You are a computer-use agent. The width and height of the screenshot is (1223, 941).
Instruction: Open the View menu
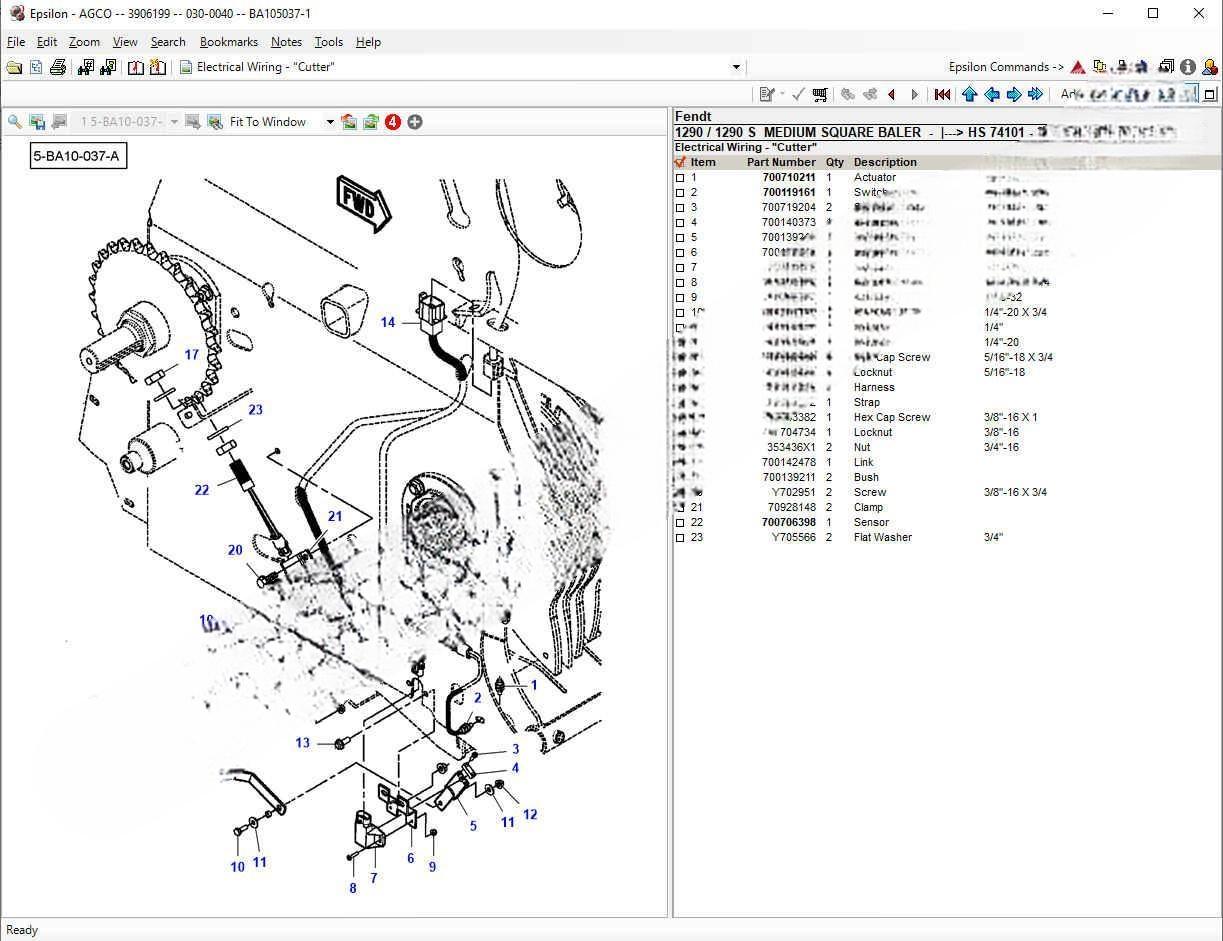pyautogui.click(x=125, y=42)
